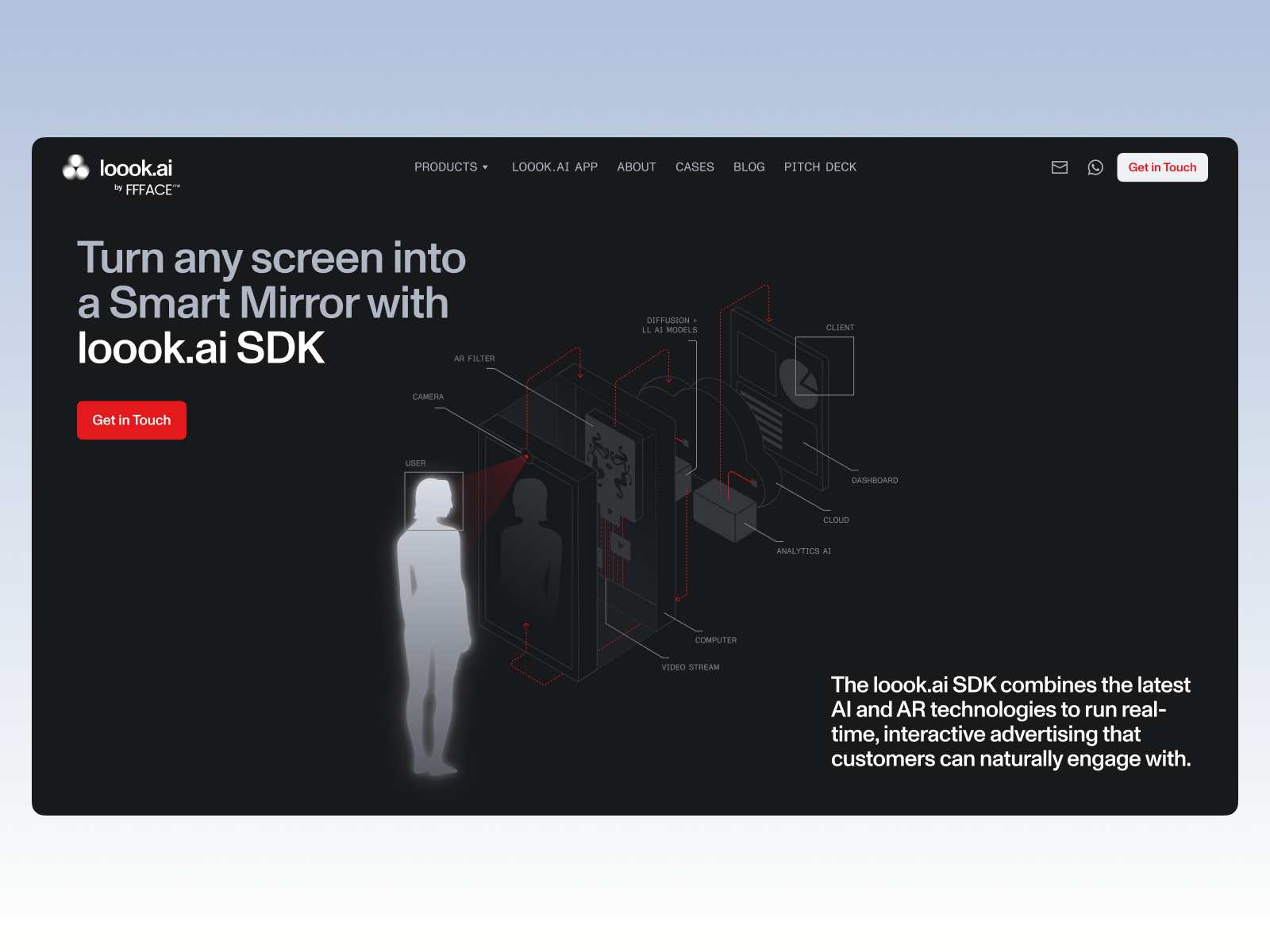Click the hero headline "Turn any screen into"
The height and width of the screenshot is (952, 1270).
pyautogui.click(x=271, y=259)
